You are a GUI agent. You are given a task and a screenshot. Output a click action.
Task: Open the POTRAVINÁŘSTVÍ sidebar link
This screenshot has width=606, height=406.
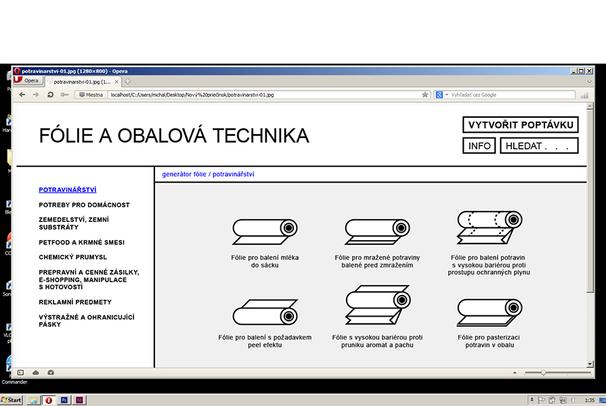click(67, 189)
